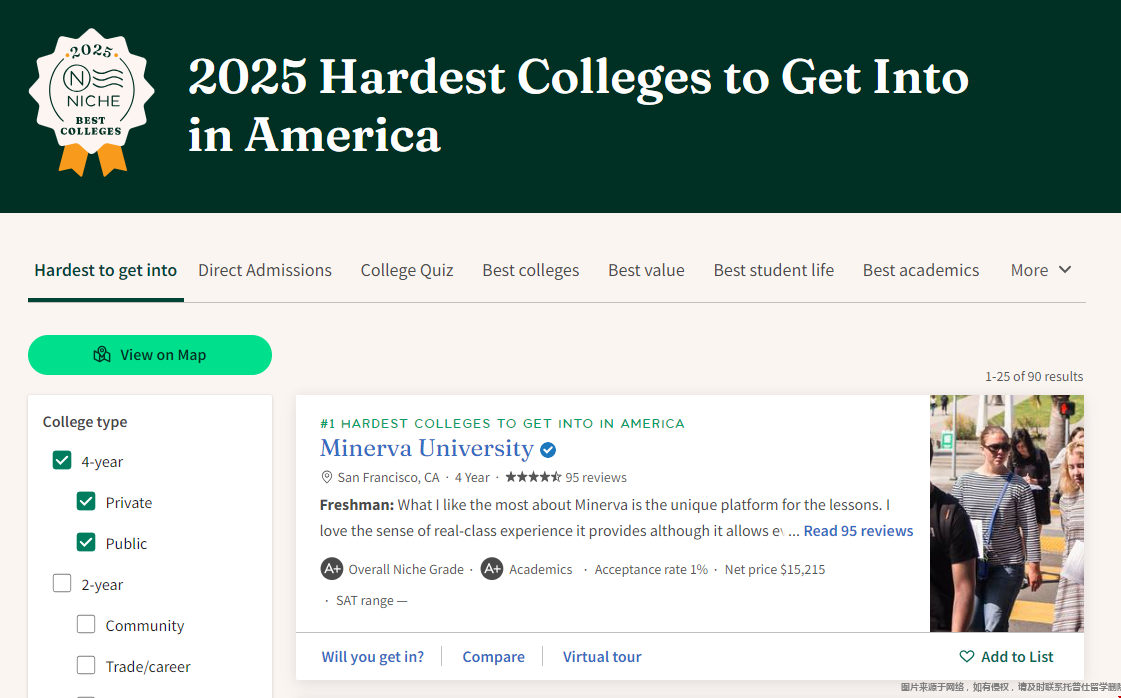Click the Minerva University campus photo
Image resolution: width=1121 pixels, height=698 pixels.
1007,513
